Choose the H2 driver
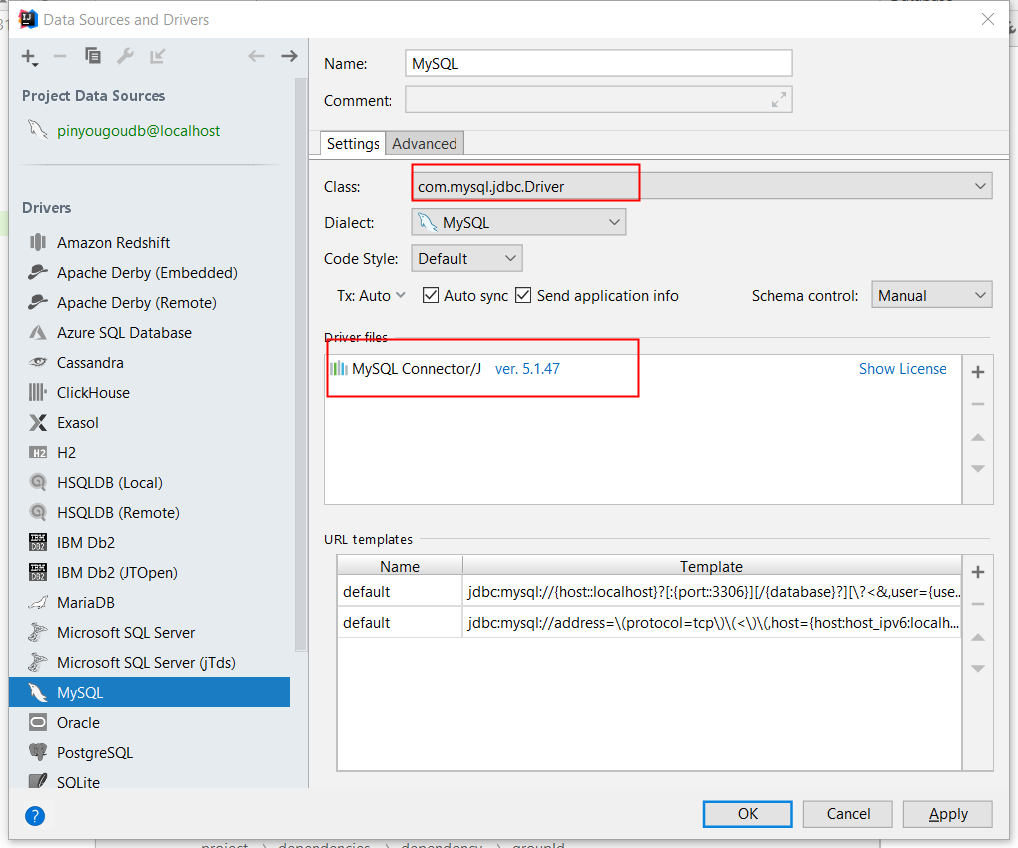 click(149, 453)
